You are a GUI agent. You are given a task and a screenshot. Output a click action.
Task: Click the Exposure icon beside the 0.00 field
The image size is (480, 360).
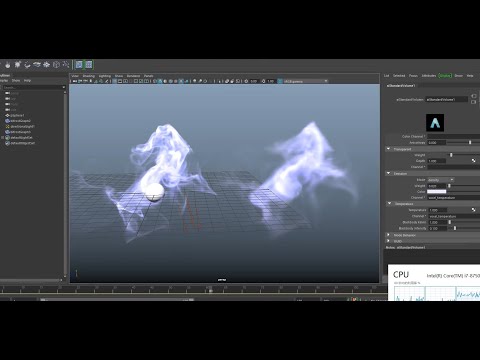click(x=247, y=81)
